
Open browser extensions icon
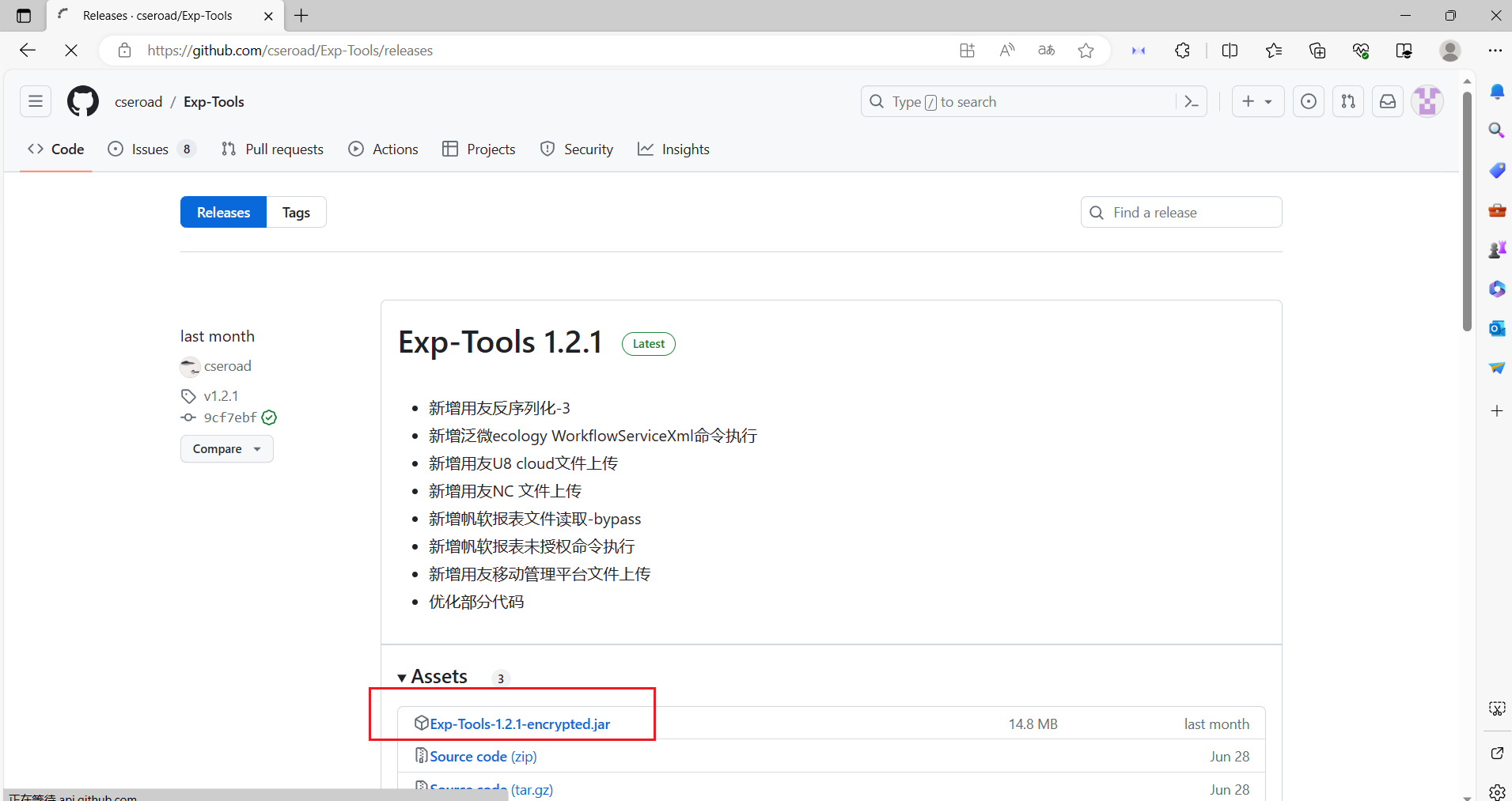(x=1182, y=51)
